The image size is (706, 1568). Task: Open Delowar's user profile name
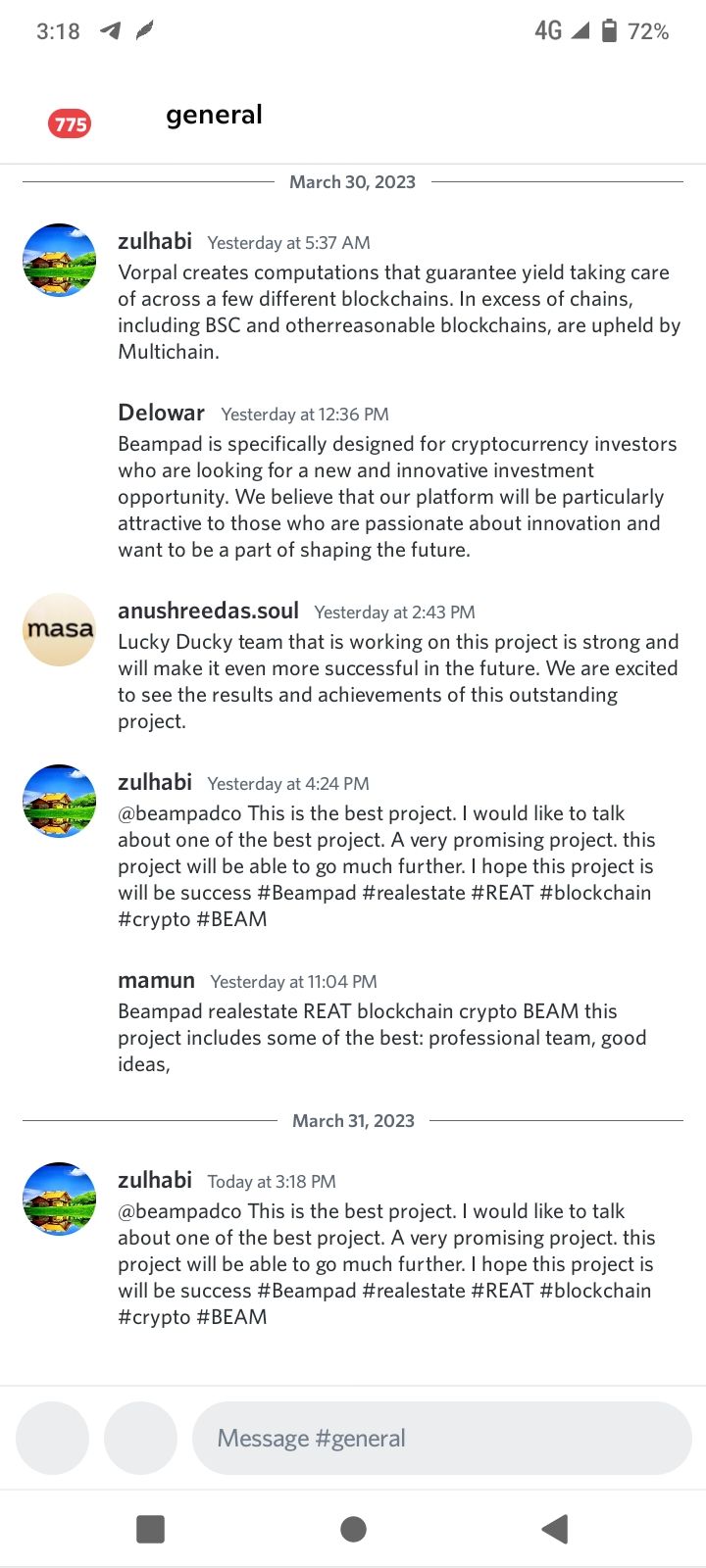(161, 413)
